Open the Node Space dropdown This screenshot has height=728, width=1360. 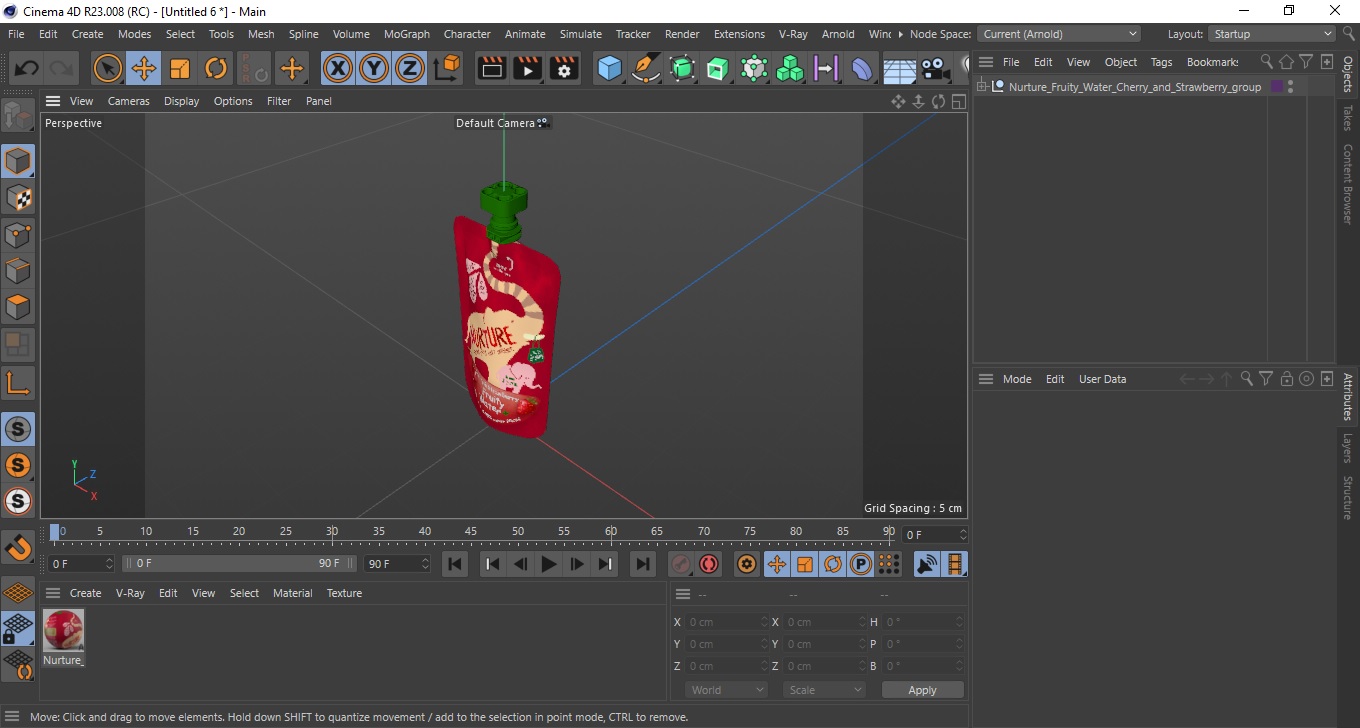pos(1058,34)
